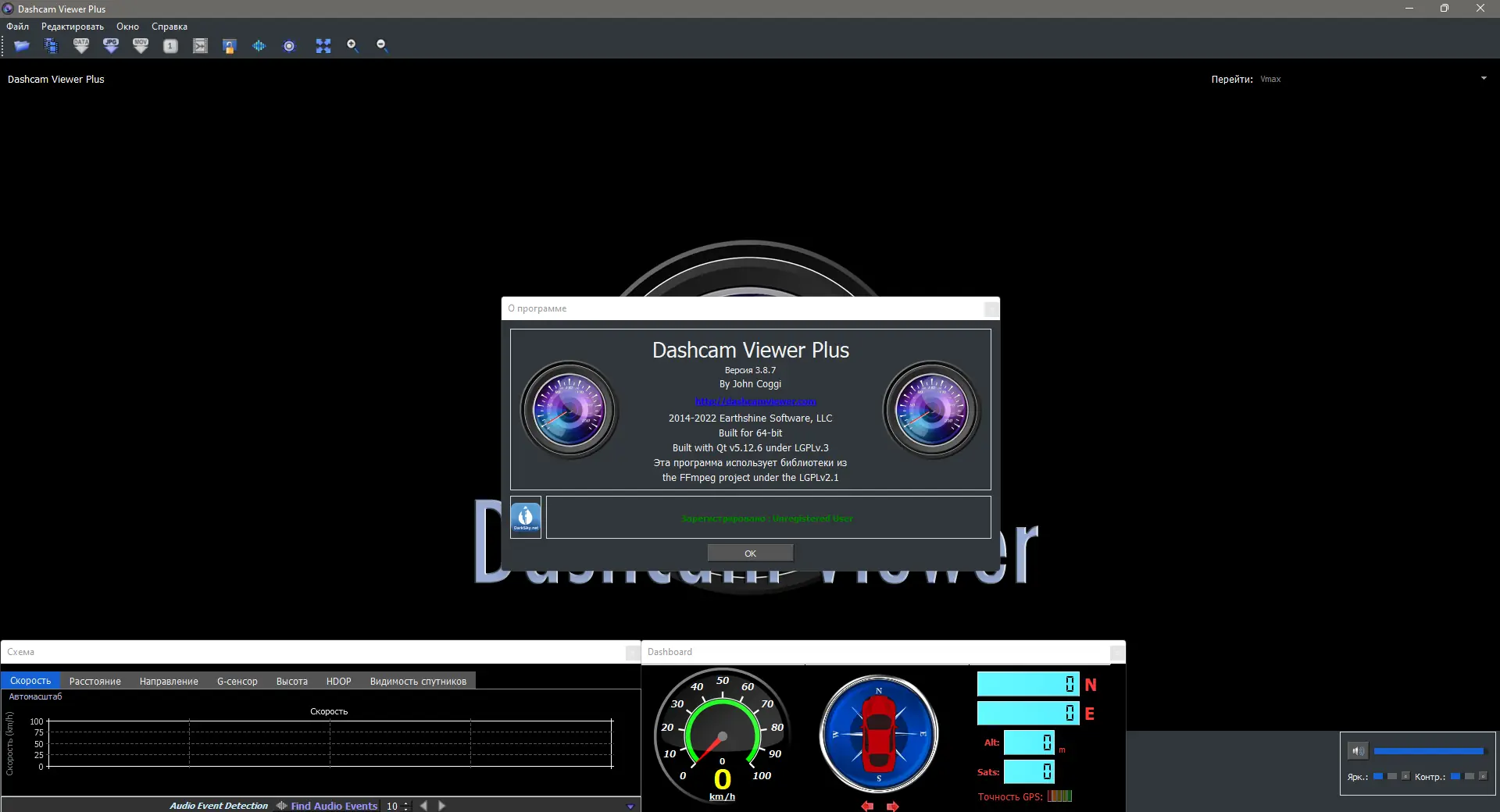Click the compass with red car
Viewport: 1500px width, 812px height.
pos(879,734)
